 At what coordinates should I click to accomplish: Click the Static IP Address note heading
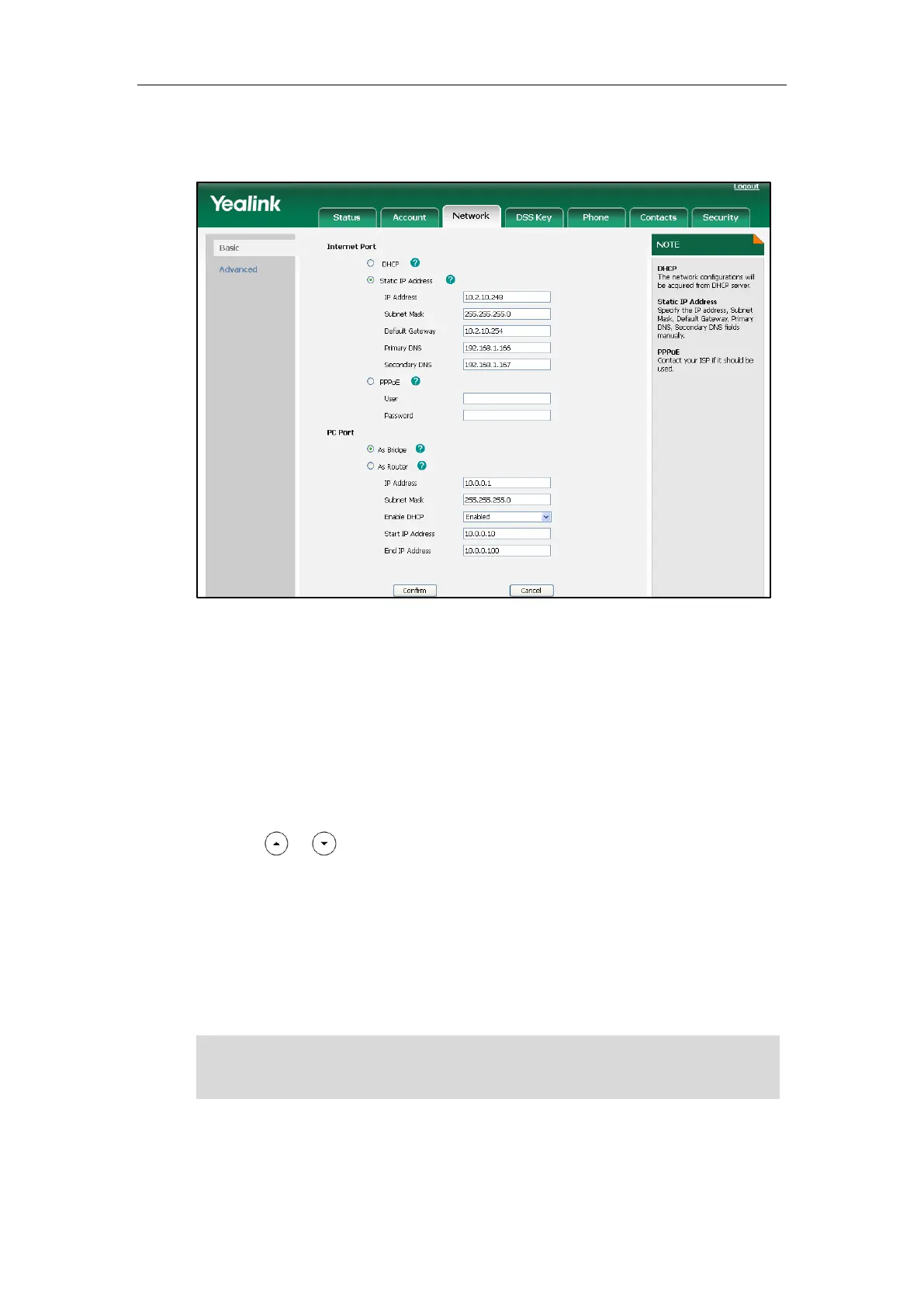(687, 302)
